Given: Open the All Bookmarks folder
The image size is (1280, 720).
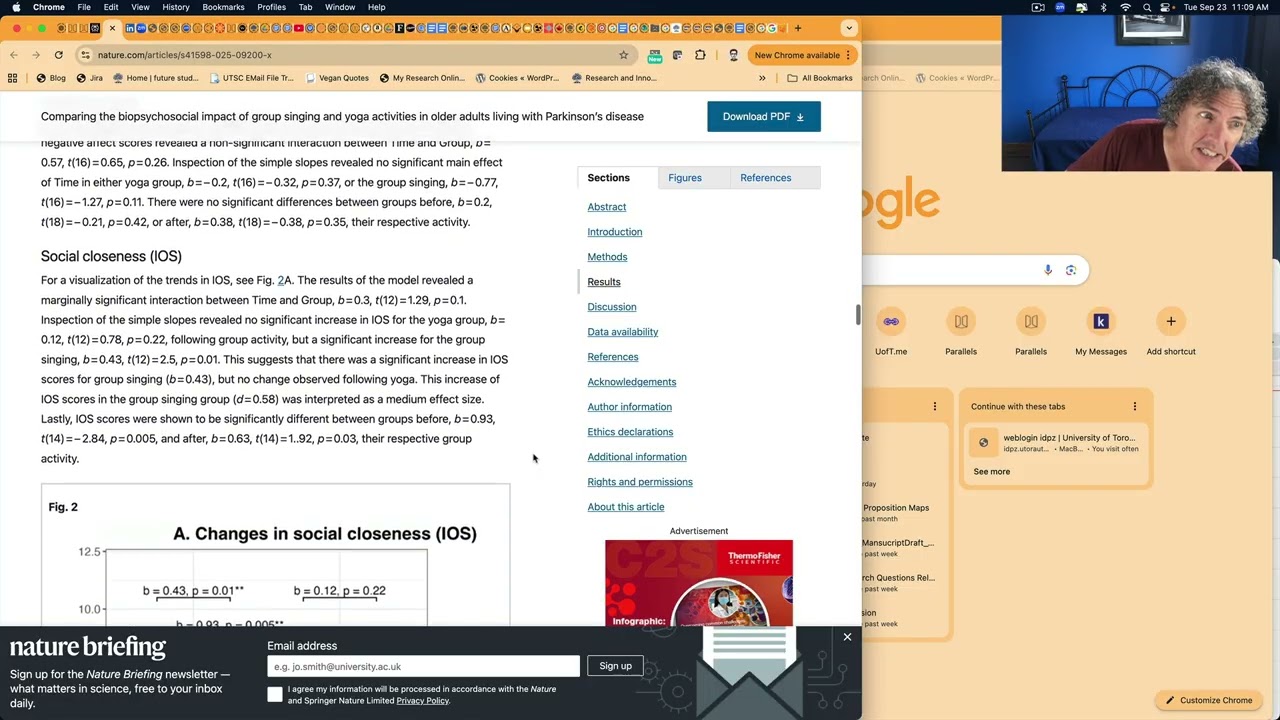Looking at the screenshot, I should pos(819,78).
